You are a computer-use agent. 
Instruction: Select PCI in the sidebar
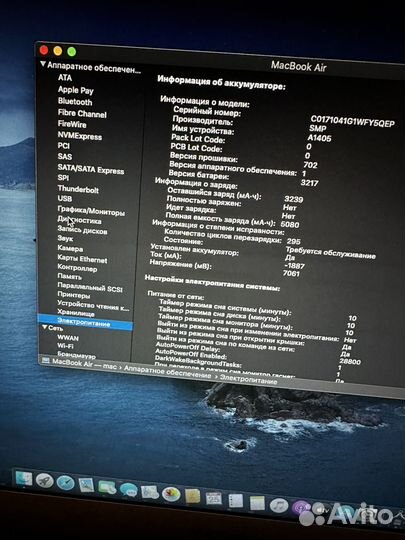63,146
